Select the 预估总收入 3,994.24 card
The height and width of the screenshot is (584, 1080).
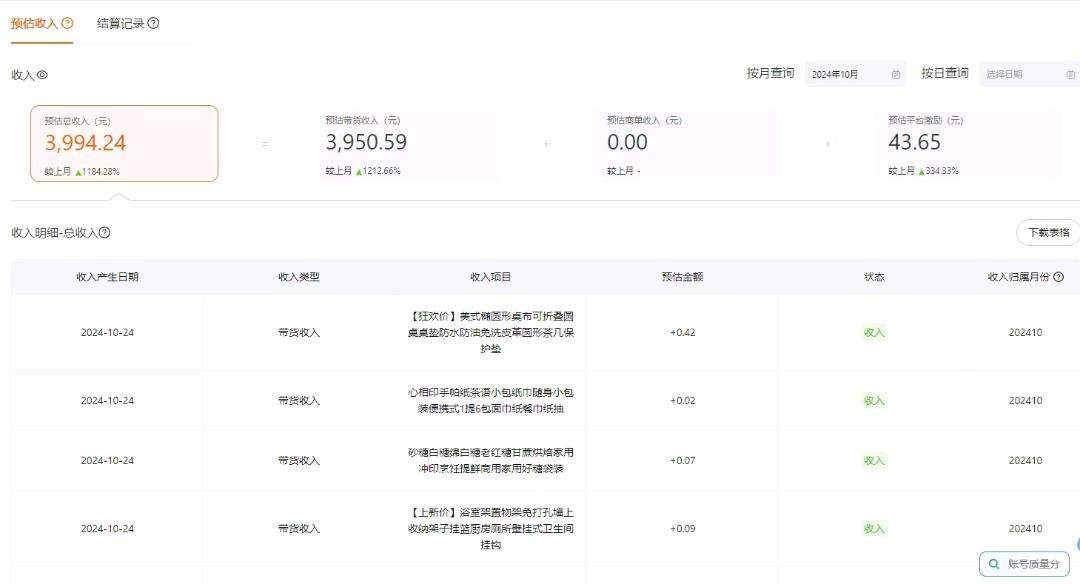(124, 143)
